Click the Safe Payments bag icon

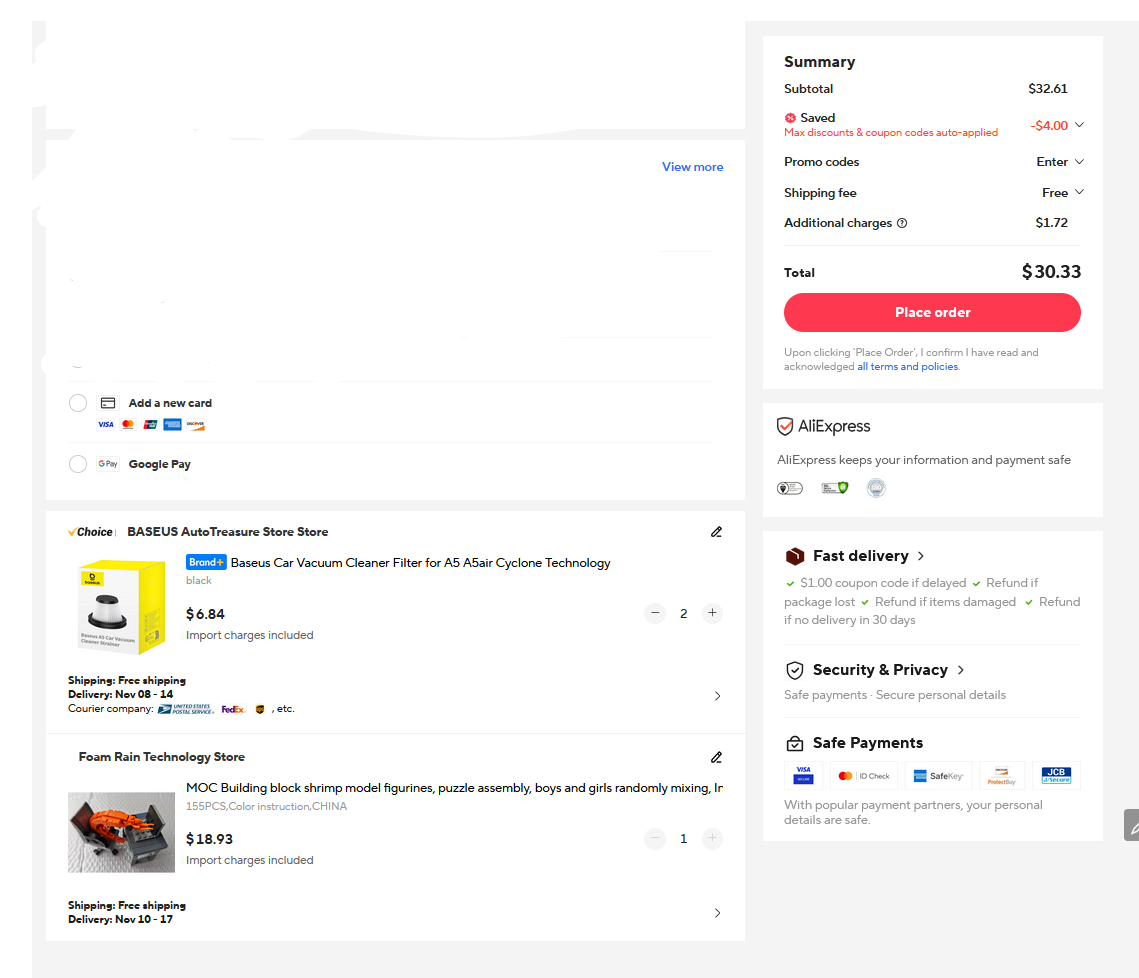point(795,743)
